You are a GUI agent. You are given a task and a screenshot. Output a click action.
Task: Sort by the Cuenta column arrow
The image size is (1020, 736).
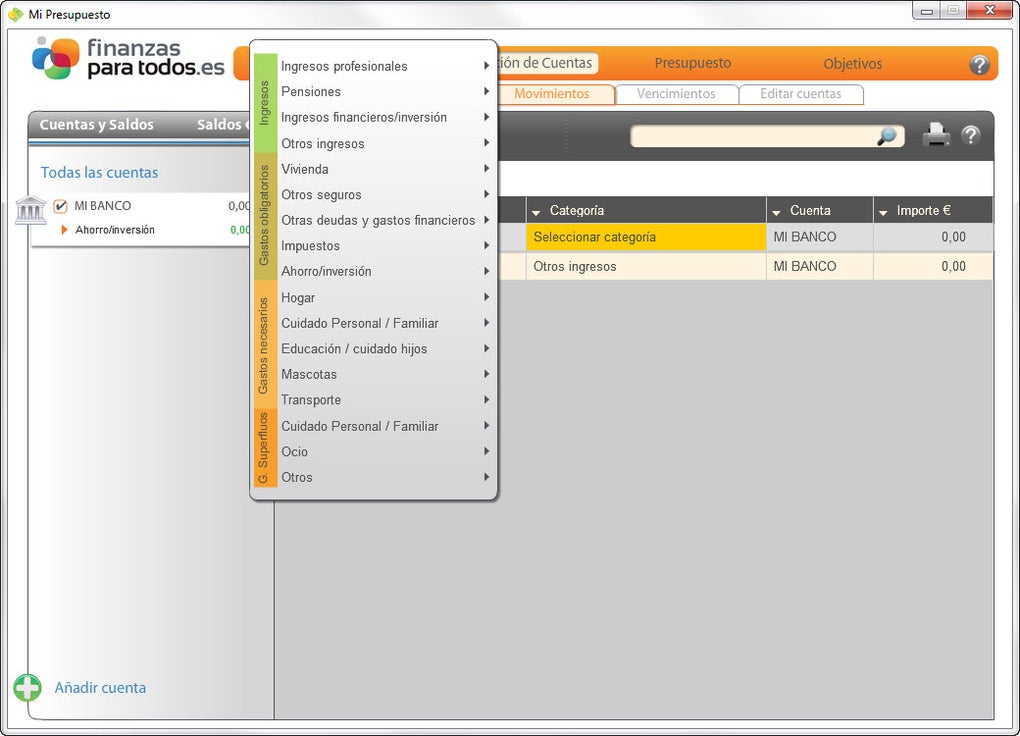(776, 212)
